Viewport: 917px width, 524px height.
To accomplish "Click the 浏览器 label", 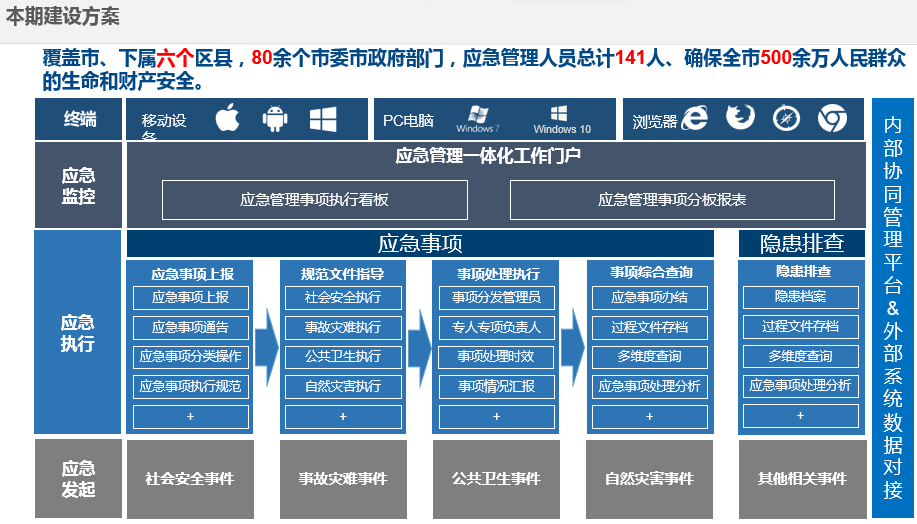I will pos(654,122).
